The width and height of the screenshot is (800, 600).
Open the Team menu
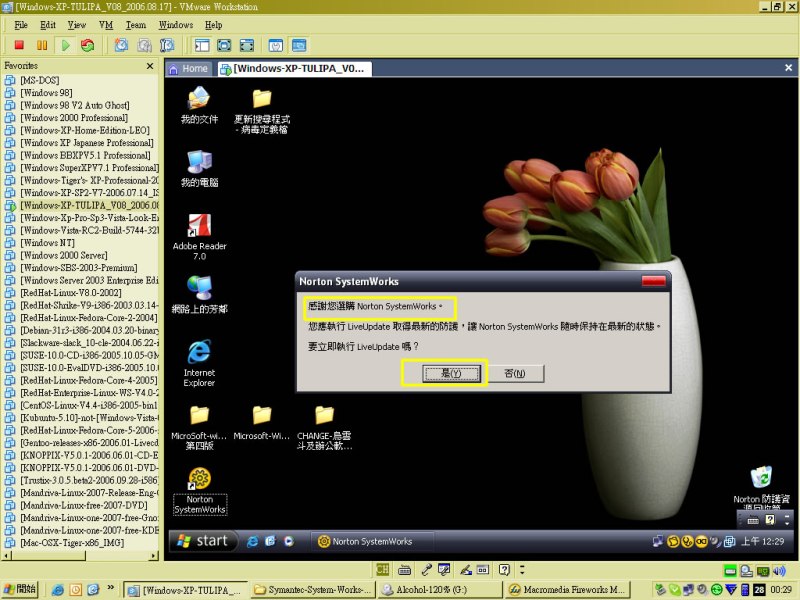(136, 25)
